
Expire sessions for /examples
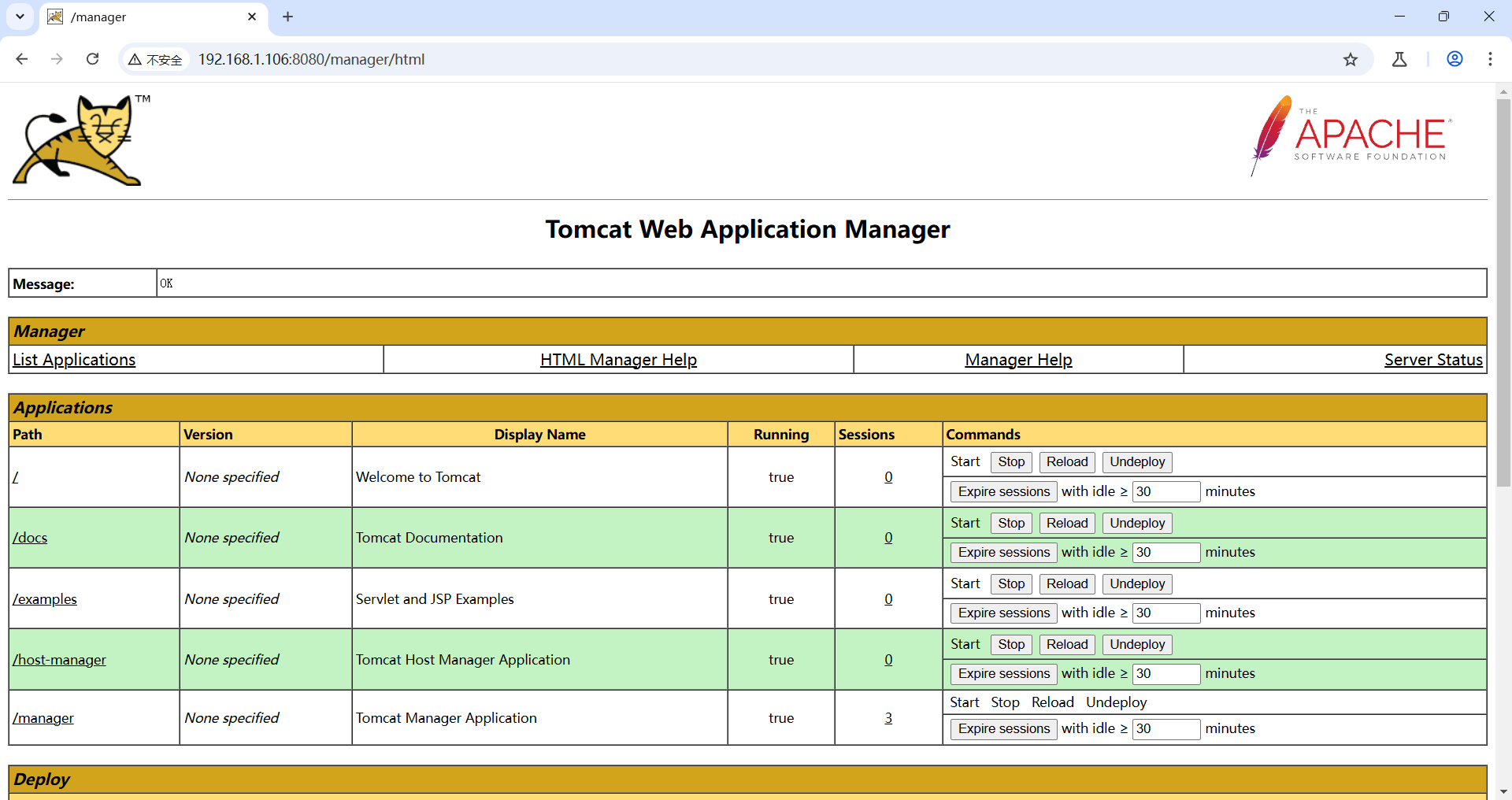coord(1004,613)
